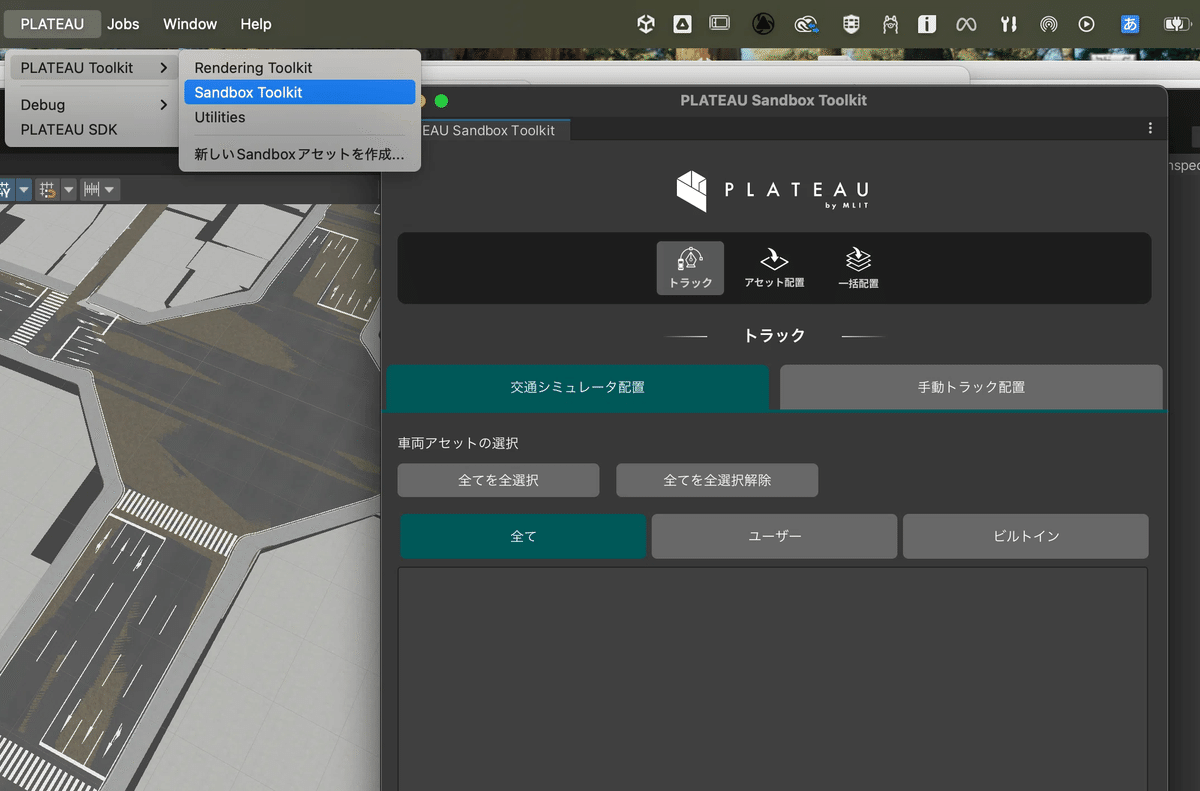
Task: Switch to 手動トラック配置 tab
Action: [971, 387]
